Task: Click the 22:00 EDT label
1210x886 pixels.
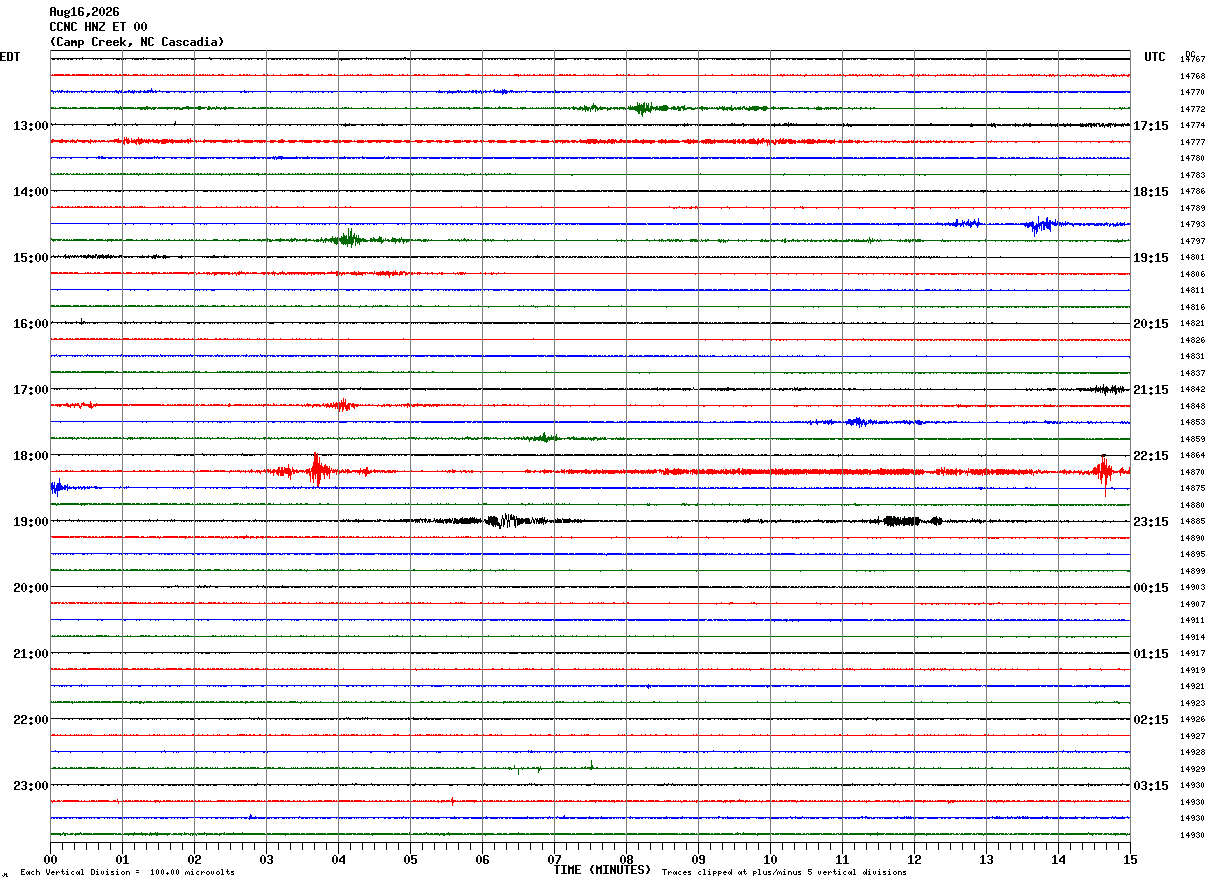Action: point(30,720)
